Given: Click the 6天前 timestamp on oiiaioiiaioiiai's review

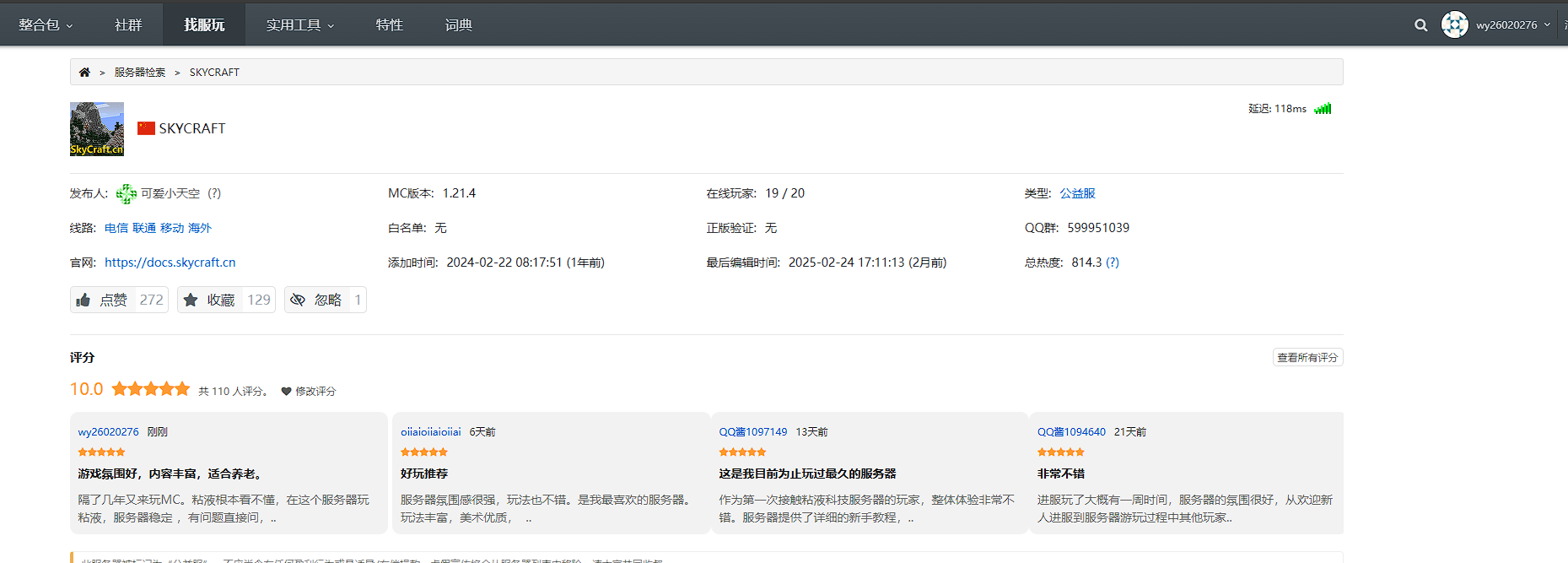Looking at the screenshot, I should pos(482,432).
